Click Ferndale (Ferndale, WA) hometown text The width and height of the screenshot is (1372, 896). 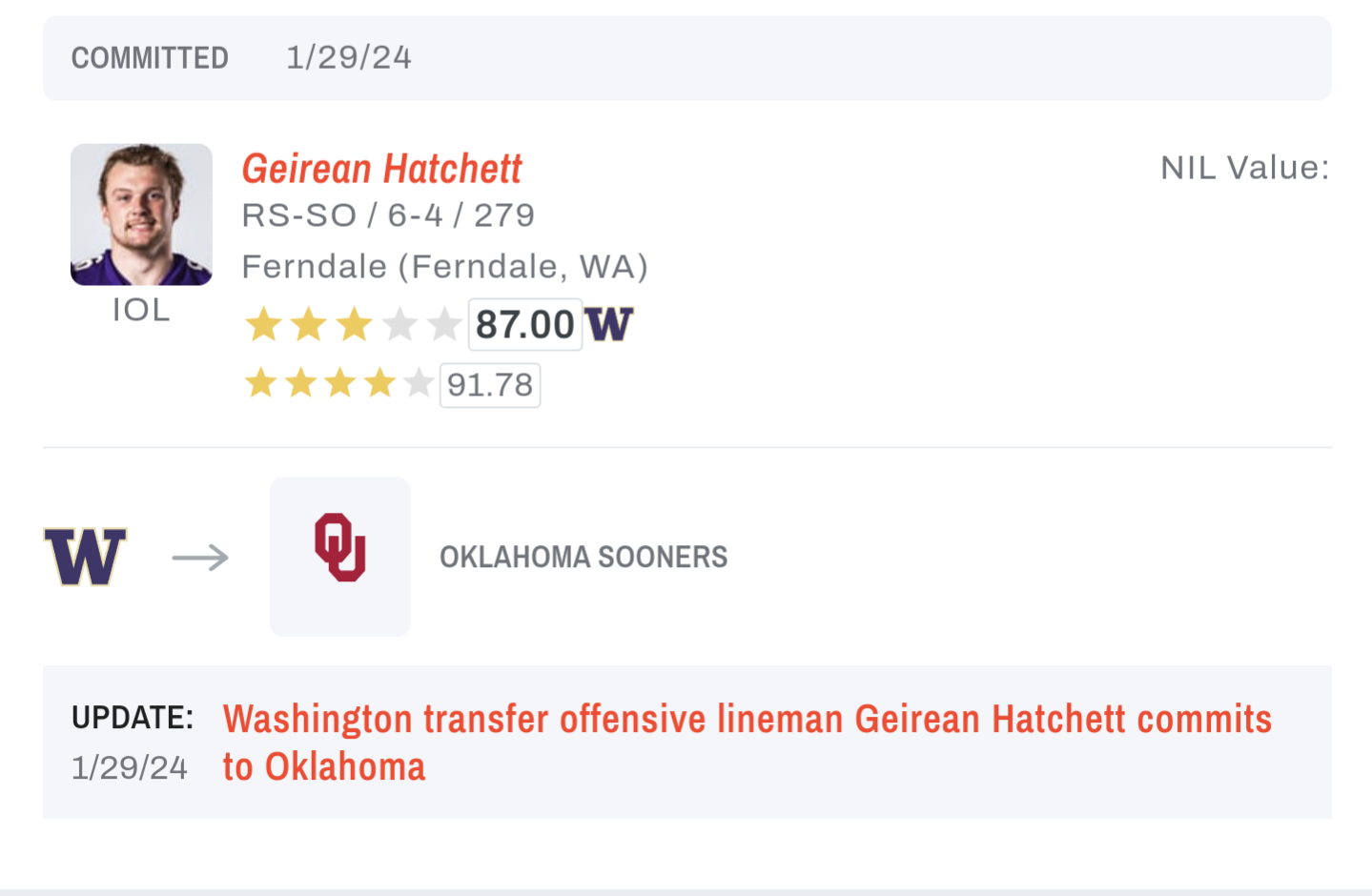(444, 267)
